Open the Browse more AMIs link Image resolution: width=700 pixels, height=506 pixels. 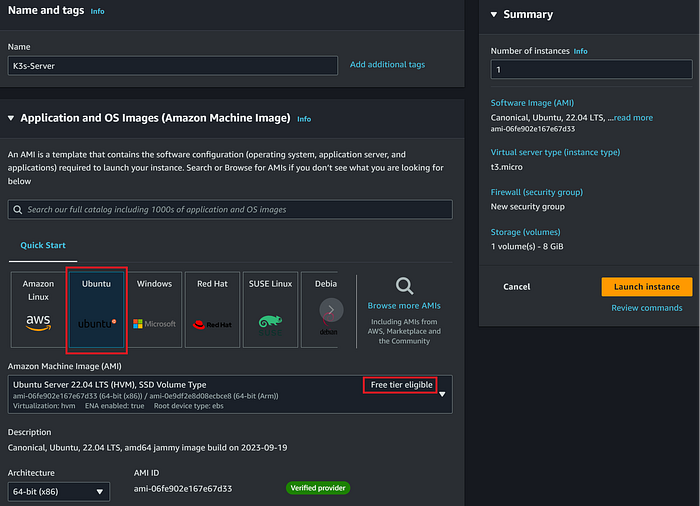click(x=404, y=305)
